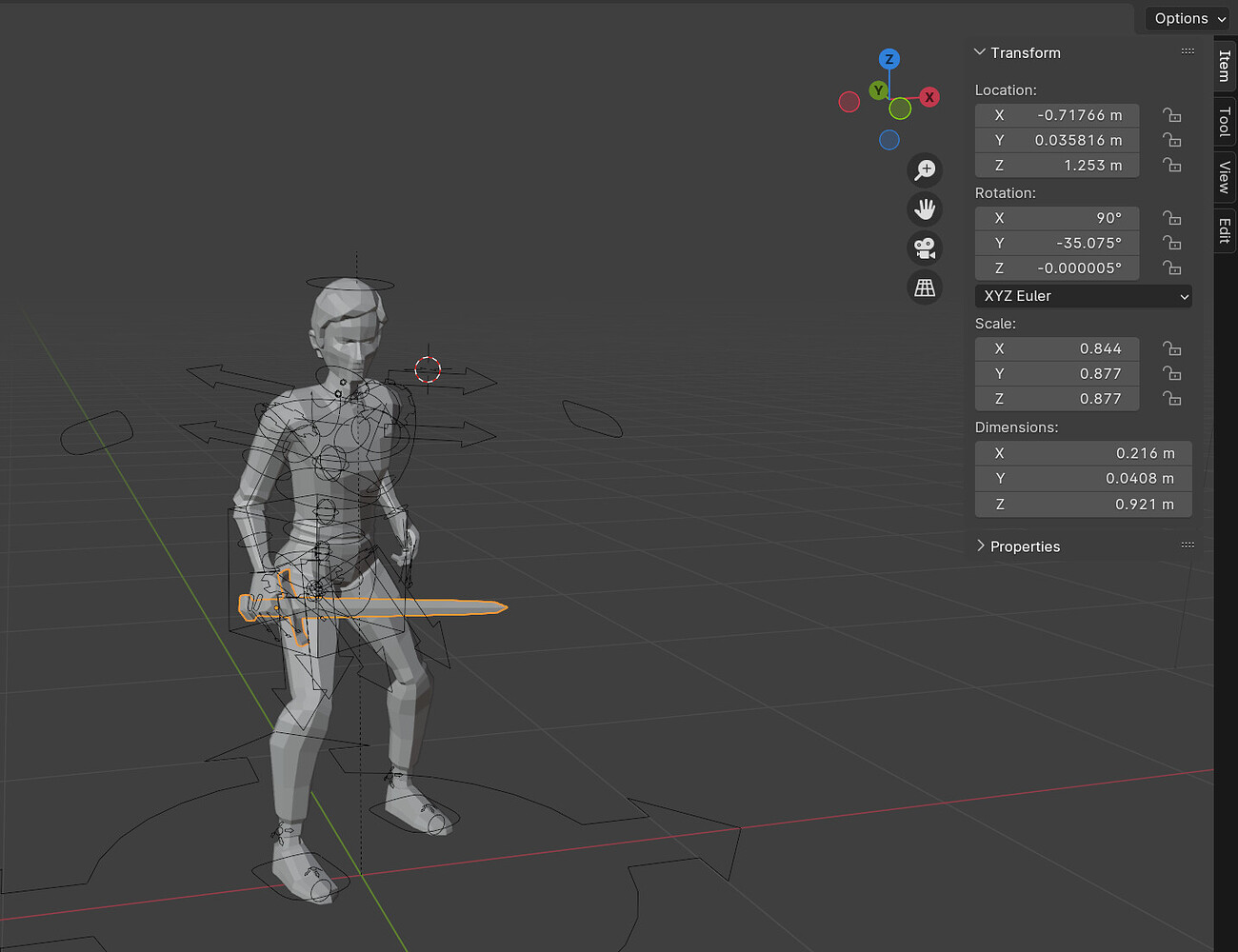Lock the Scale Y value

(1171, 373)
